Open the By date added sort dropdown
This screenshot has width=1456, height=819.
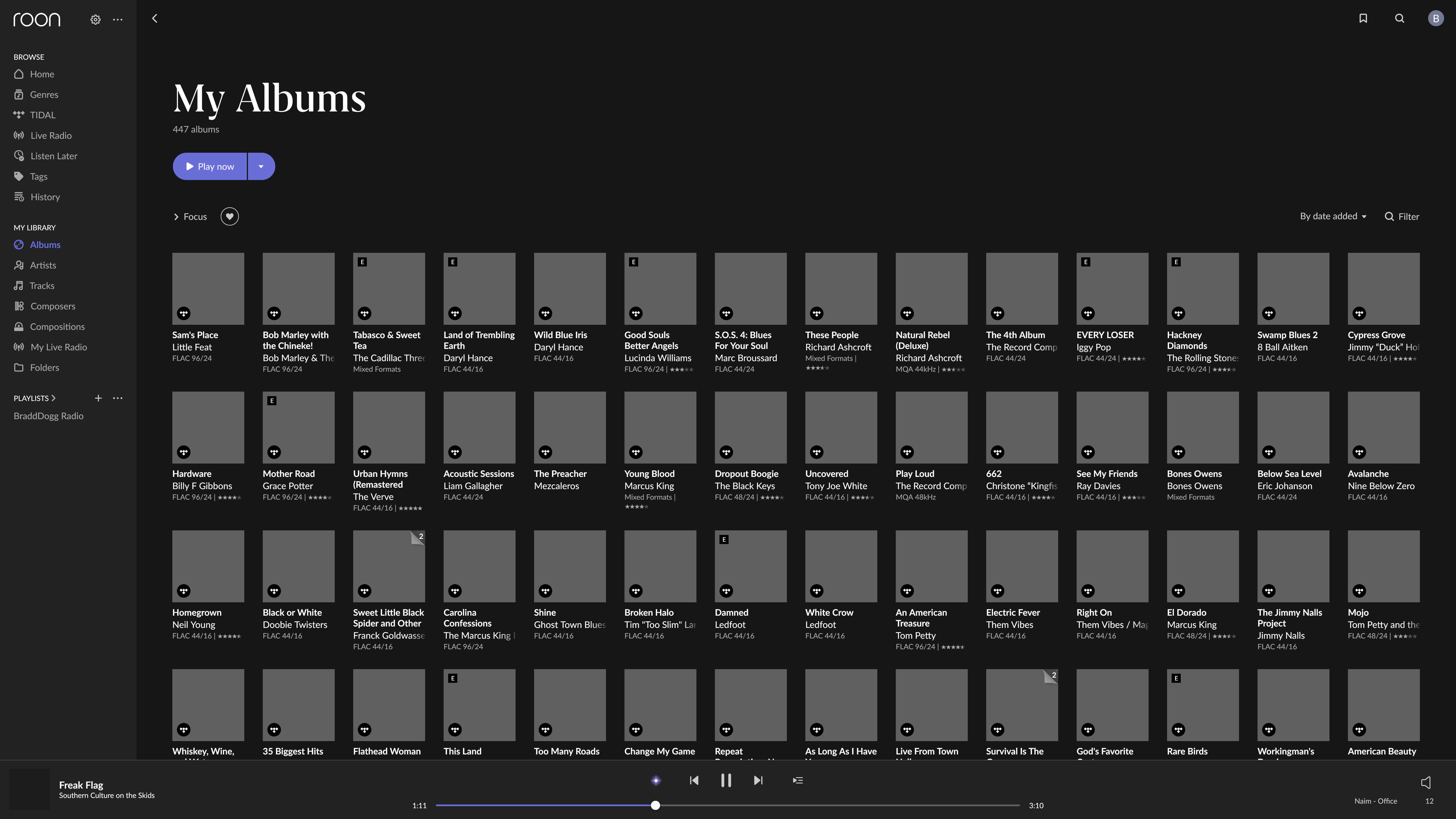point(1333,216)
